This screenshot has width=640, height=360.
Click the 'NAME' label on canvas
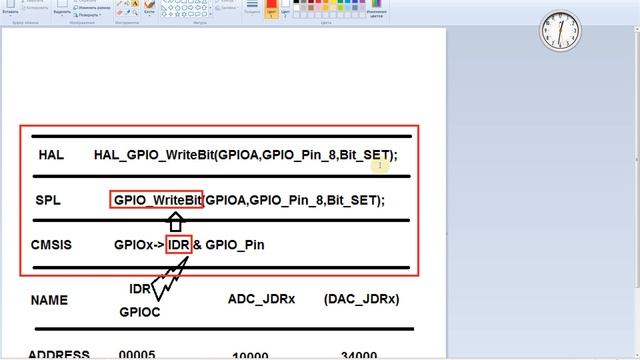pos(49,300)
